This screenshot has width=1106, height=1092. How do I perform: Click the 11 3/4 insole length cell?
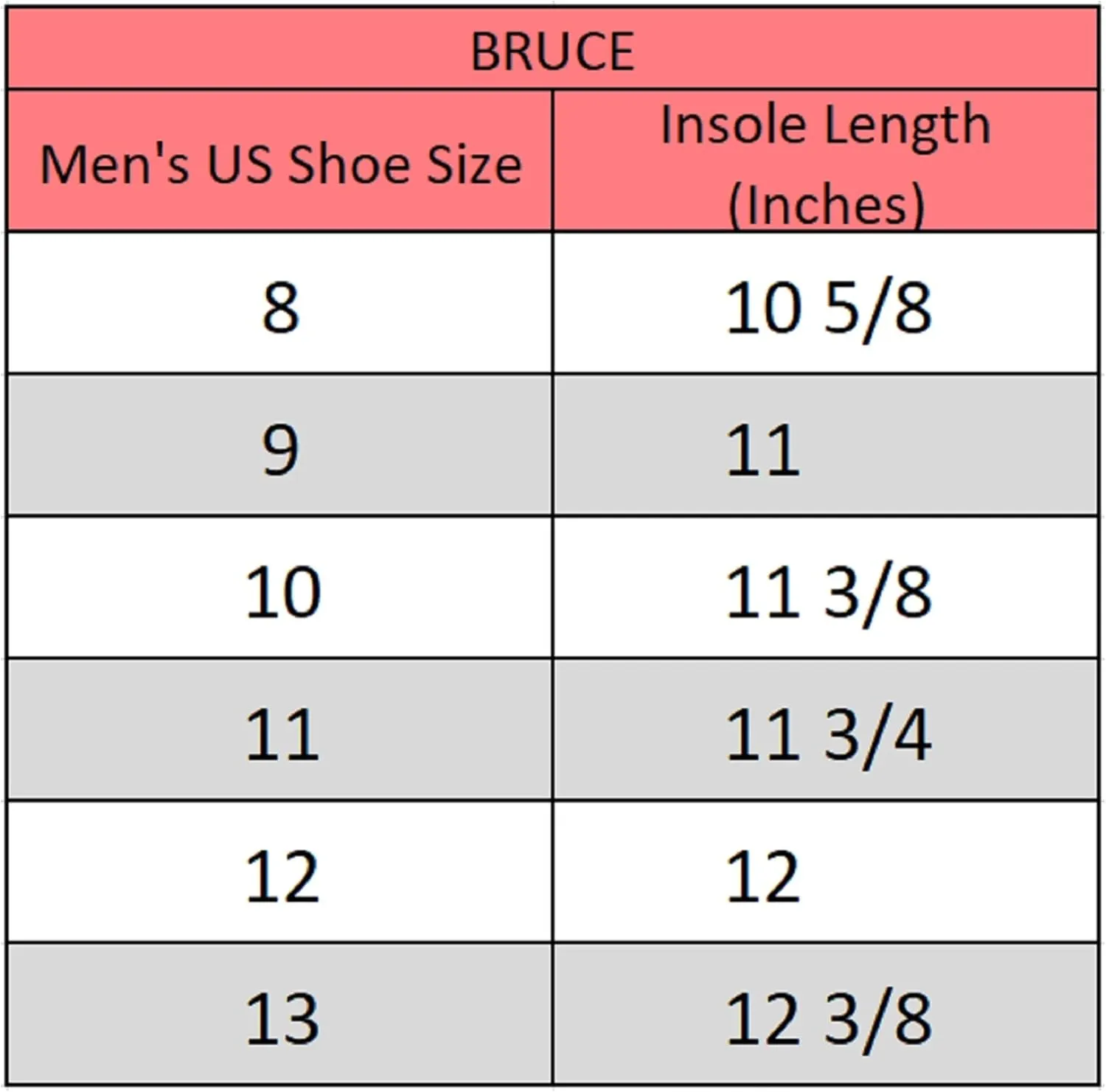[x=826, y=730]
